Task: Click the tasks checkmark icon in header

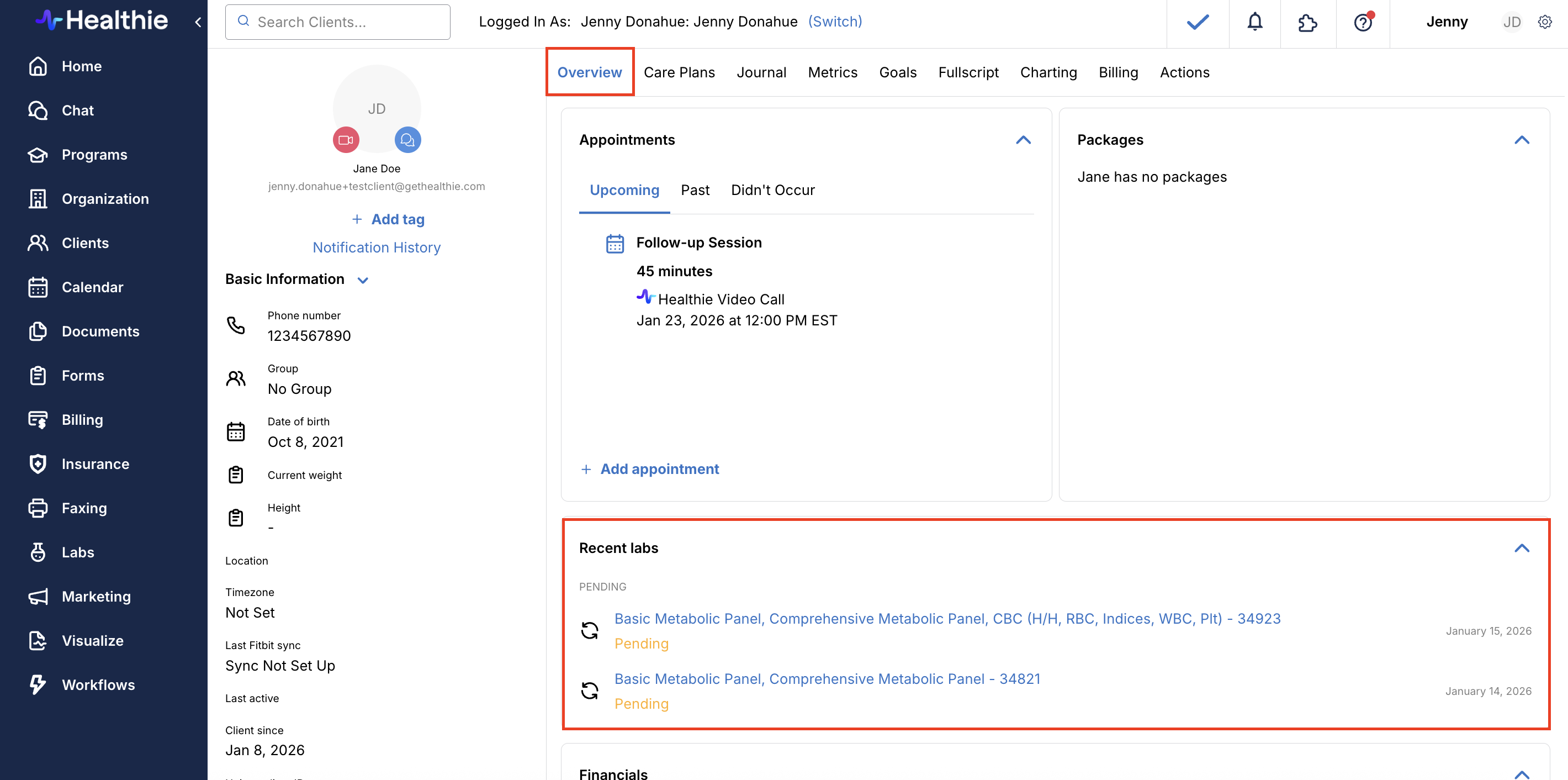Action: (x=1198, y=23)
